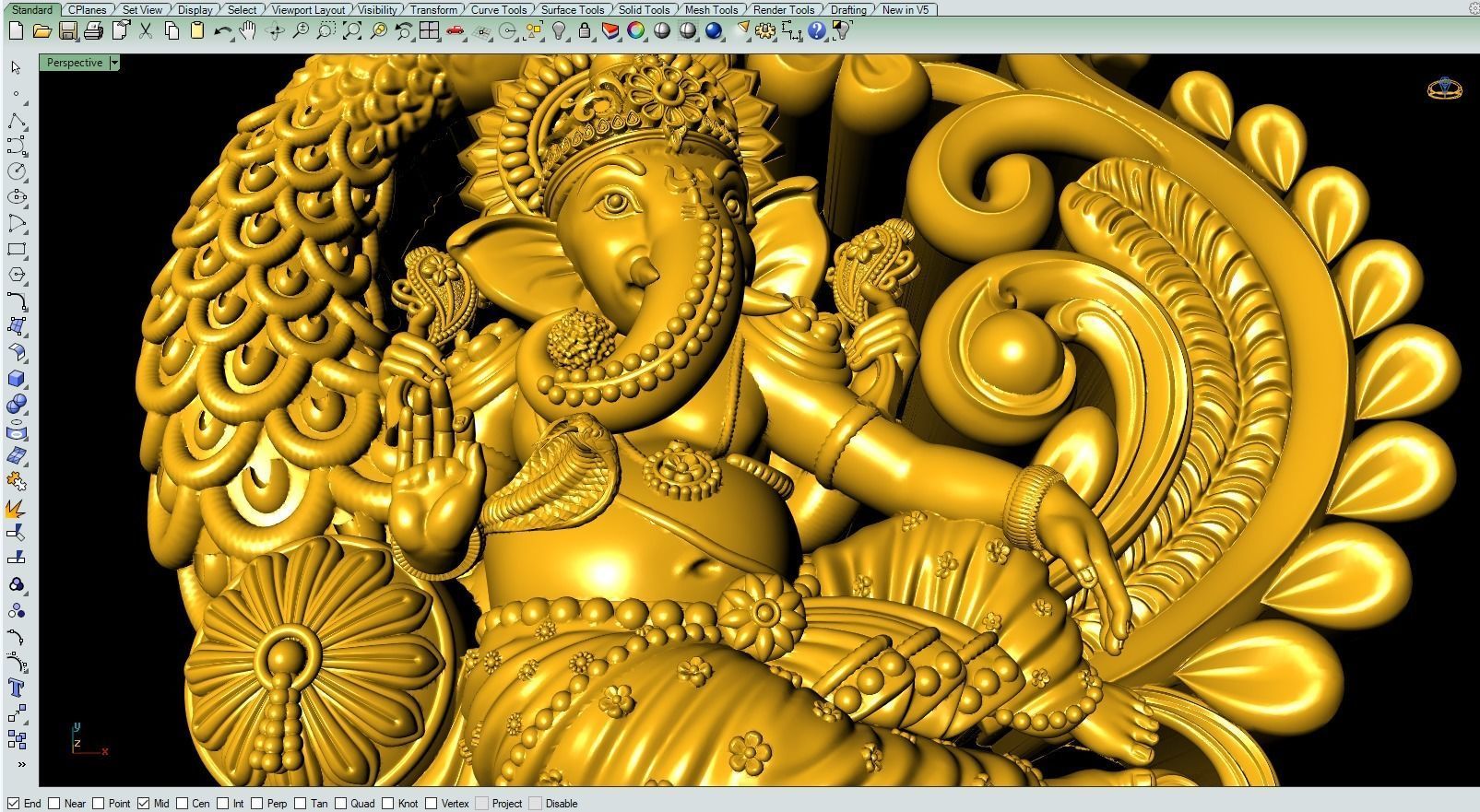This screenshot has height=812, width=1480.
Task: Activate the Zoom Window tool
Action: click(326, 30)
